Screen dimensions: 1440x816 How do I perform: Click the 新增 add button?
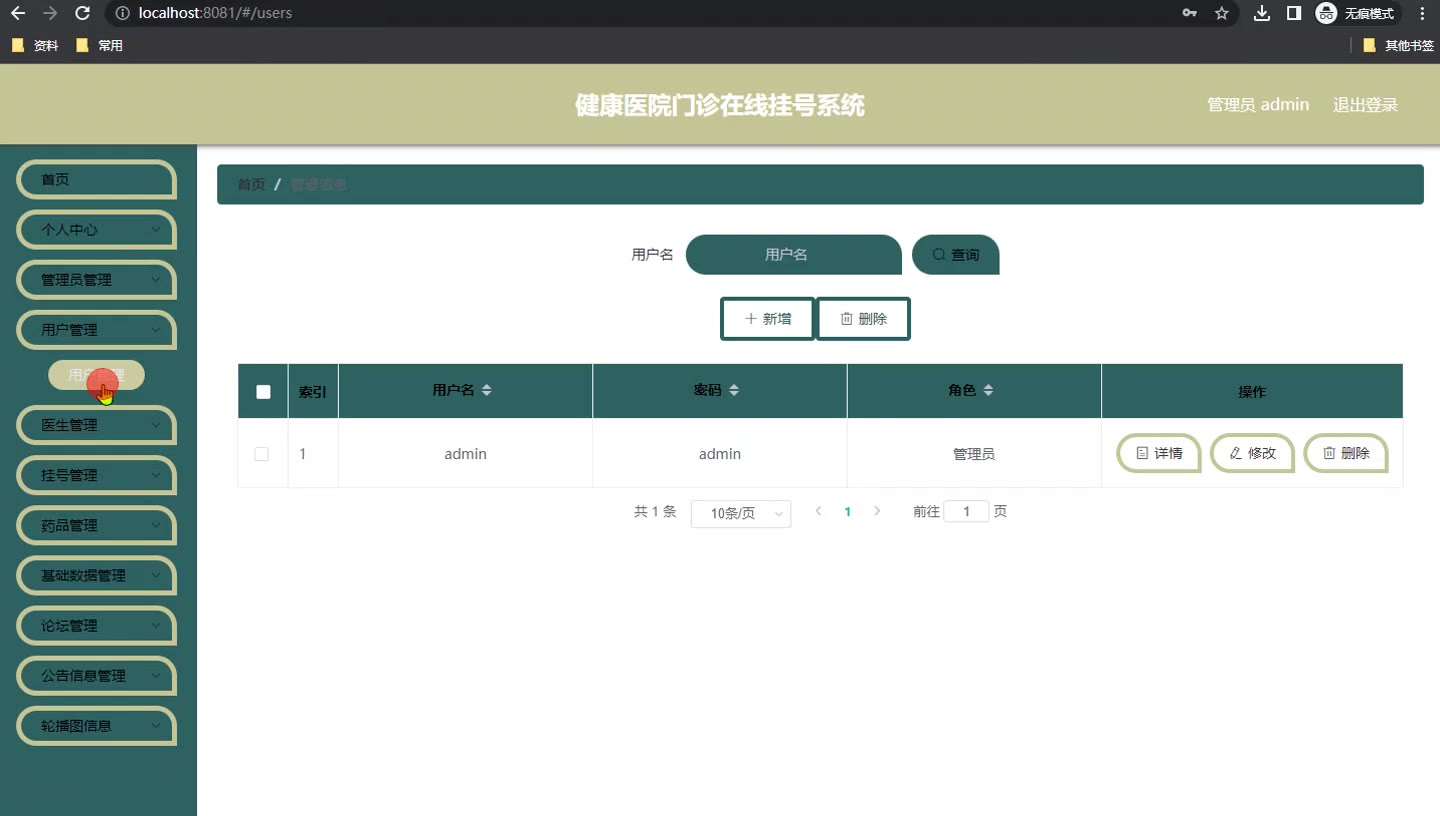768,319
